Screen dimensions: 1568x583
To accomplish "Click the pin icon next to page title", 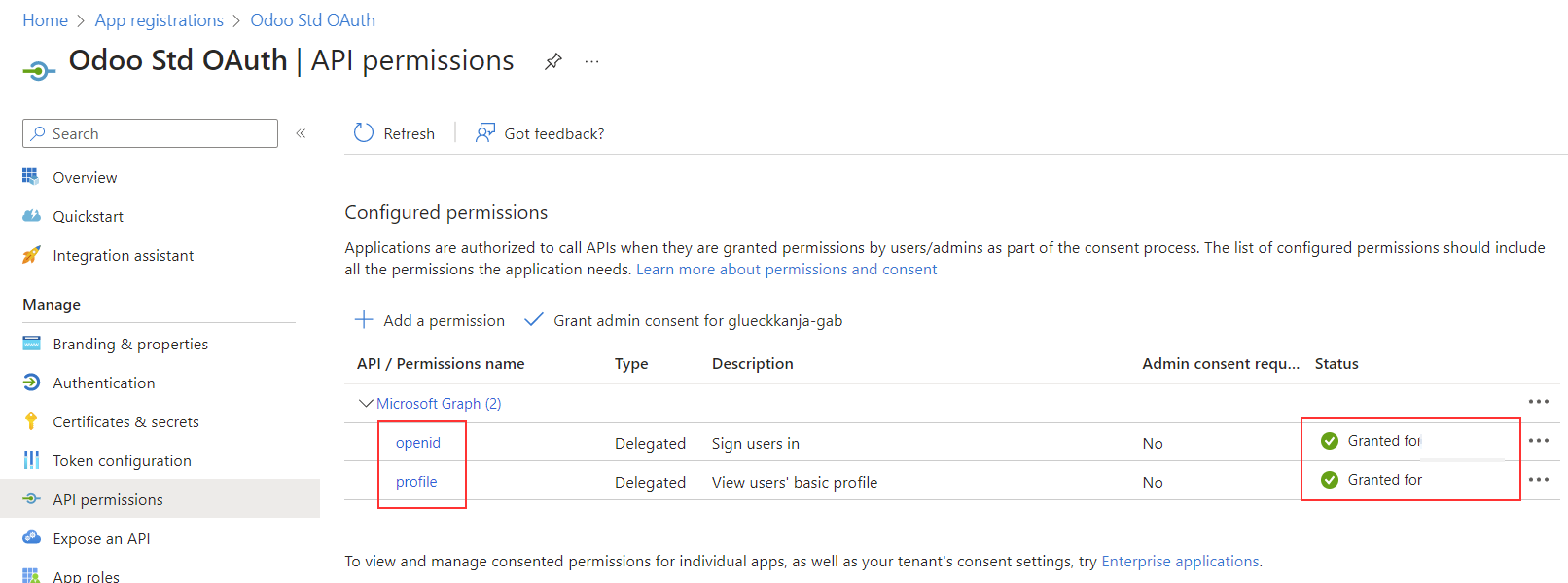I will point(553,61).
